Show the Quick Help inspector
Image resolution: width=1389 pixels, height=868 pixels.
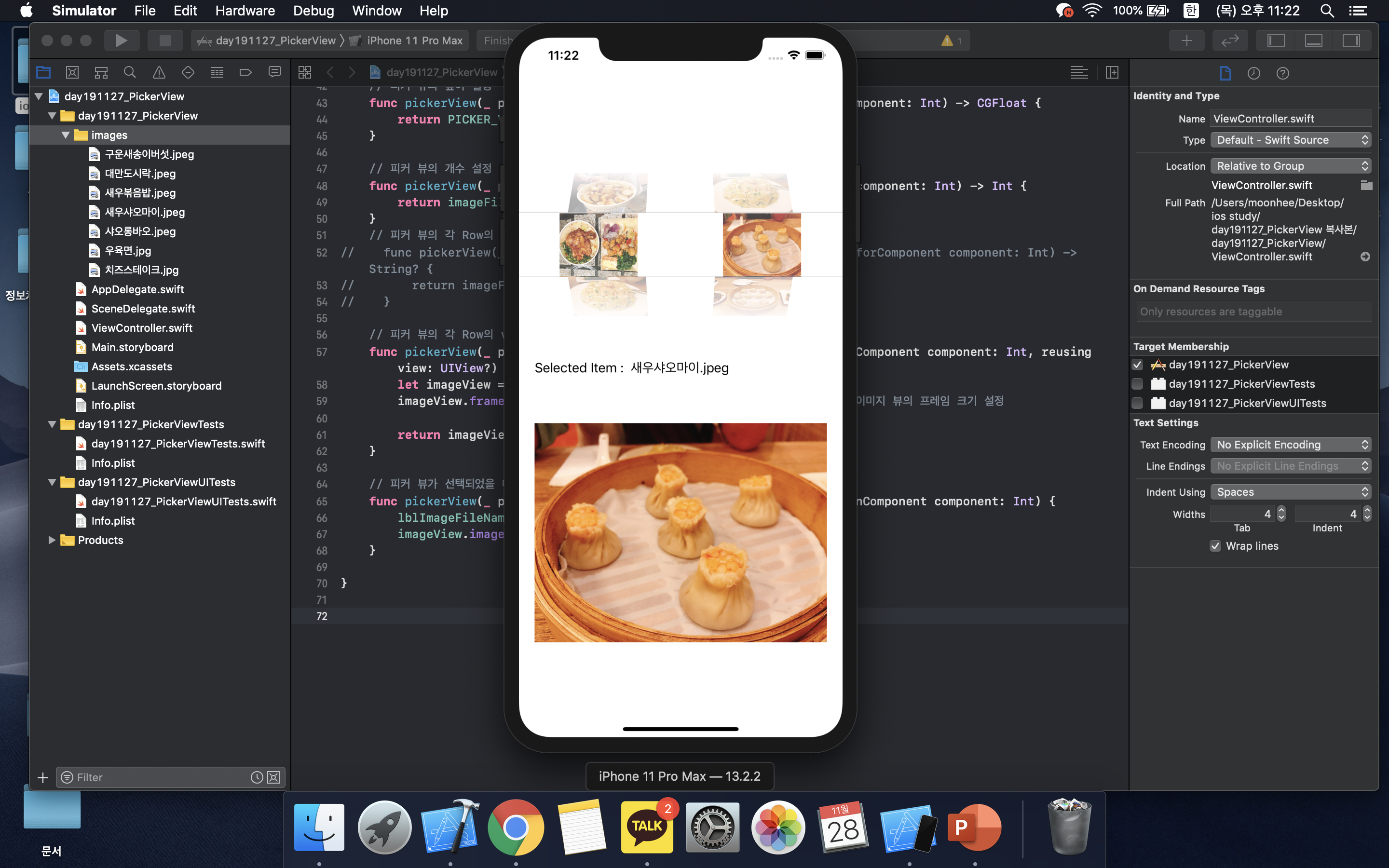point(1282,73)
